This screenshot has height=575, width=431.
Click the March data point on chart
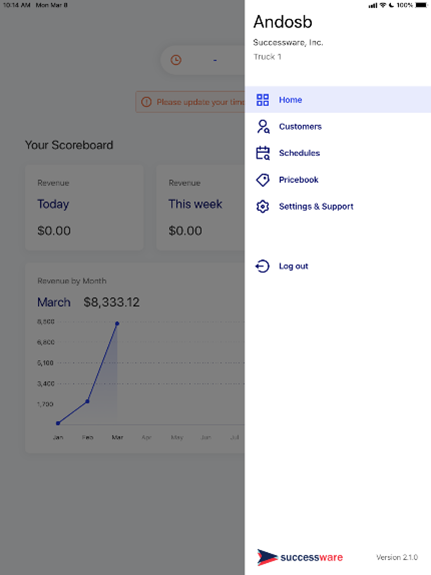pyautogui.click(x=117, y=323)
